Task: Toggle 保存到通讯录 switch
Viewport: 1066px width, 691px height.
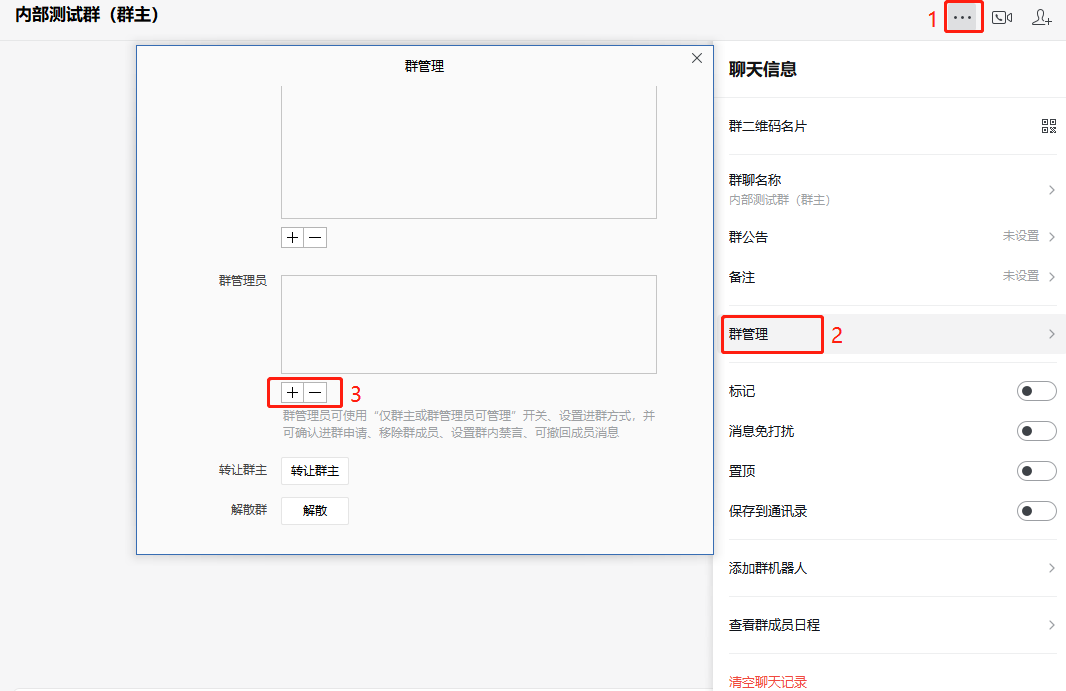Action: click(x=1036, y=511)
